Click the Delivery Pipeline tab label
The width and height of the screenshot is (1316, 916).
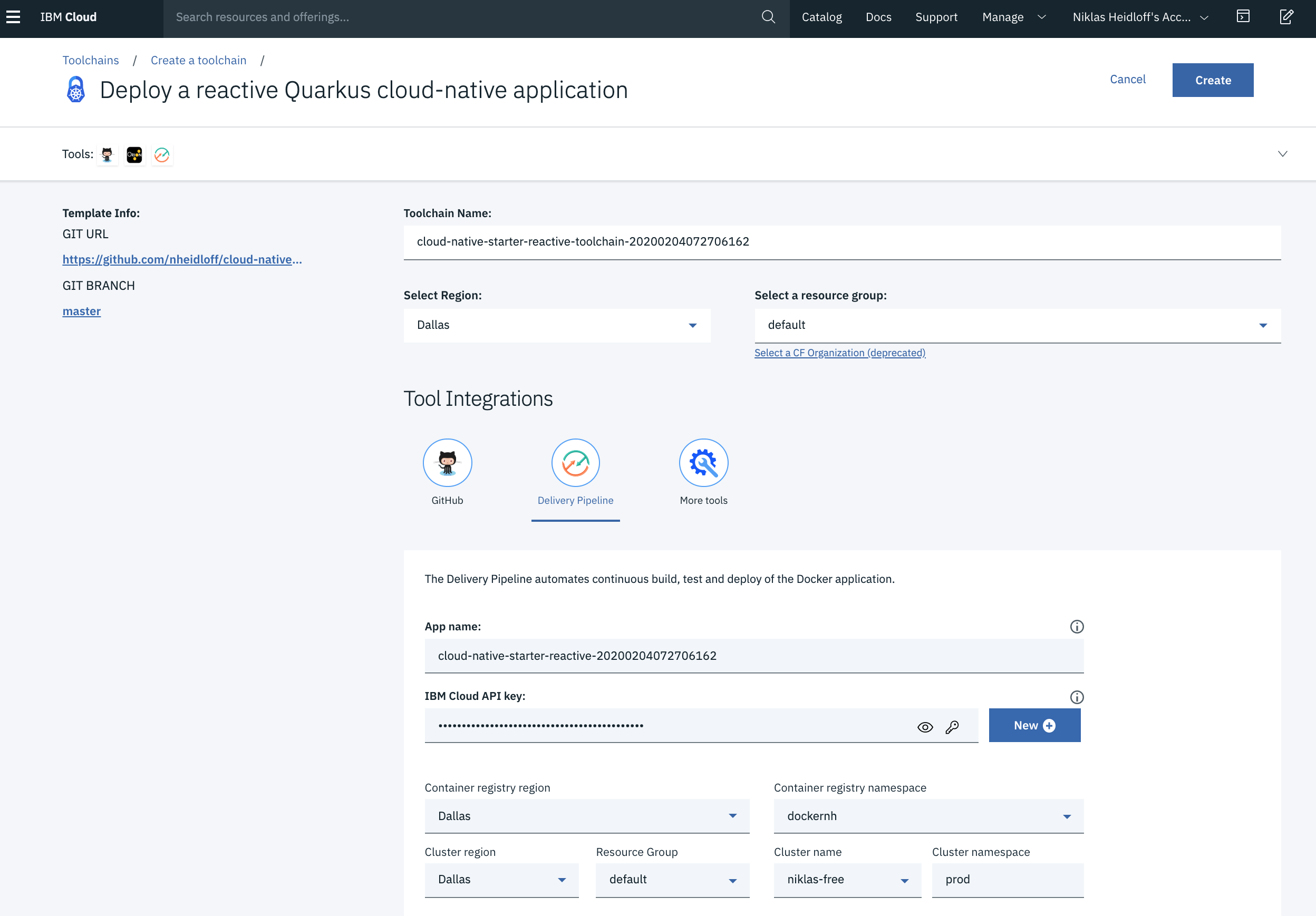pyautogui.click(x=575, y=500)
